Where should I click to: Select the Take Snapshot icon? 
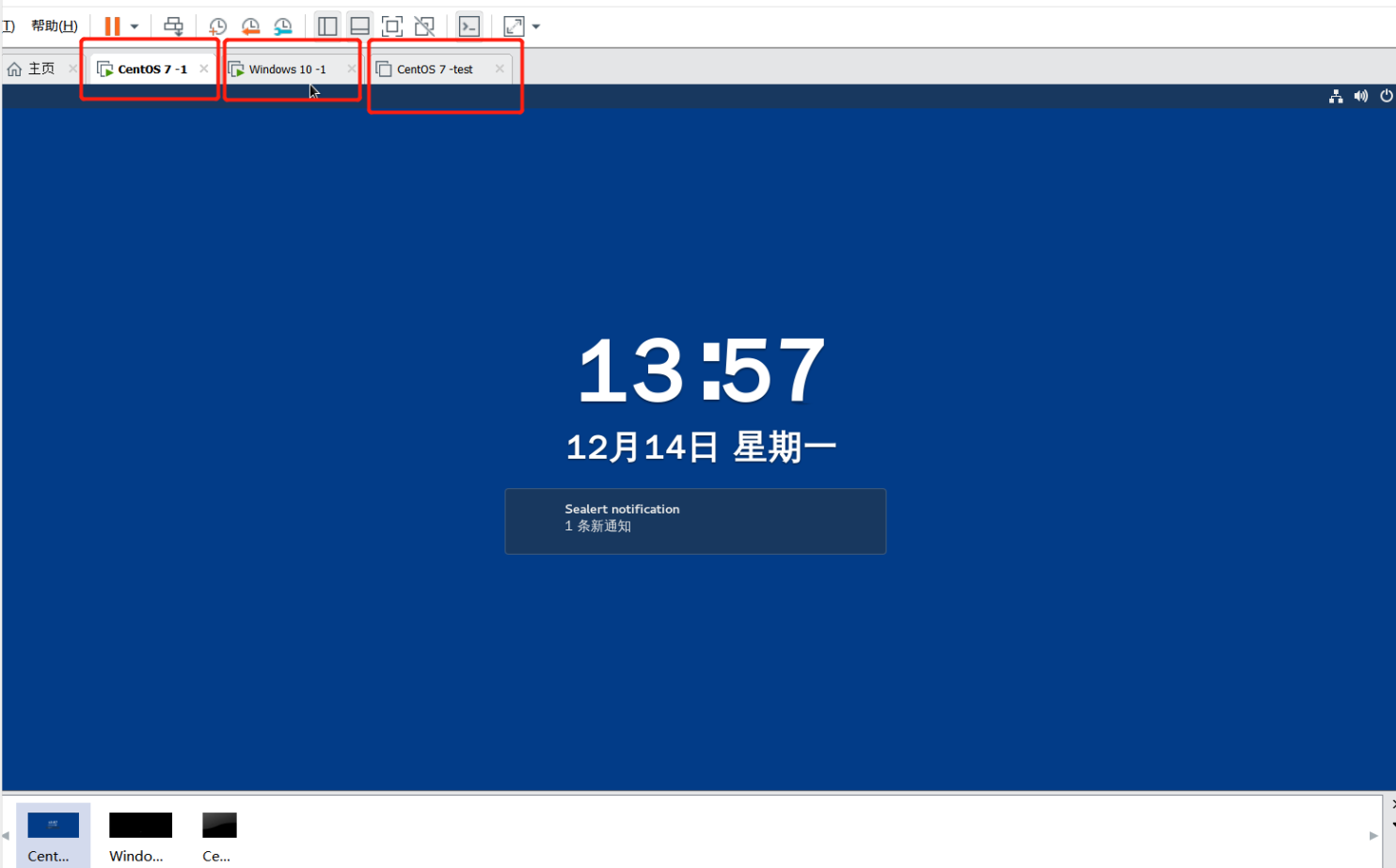[216, 25]
